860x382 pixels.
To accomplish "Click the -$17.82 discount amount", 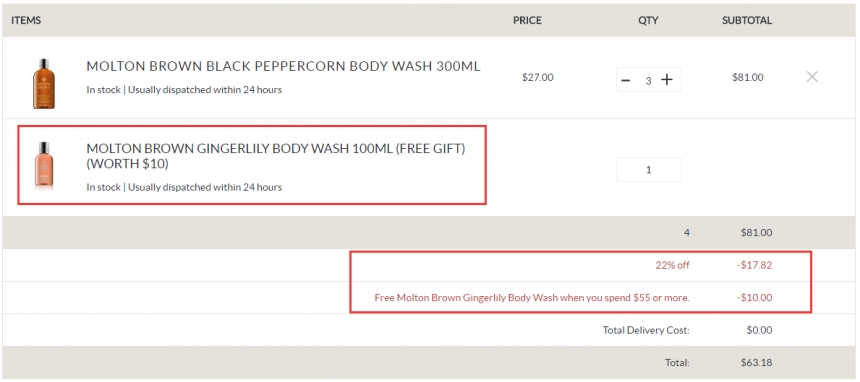I will click(x=755, y=265).
